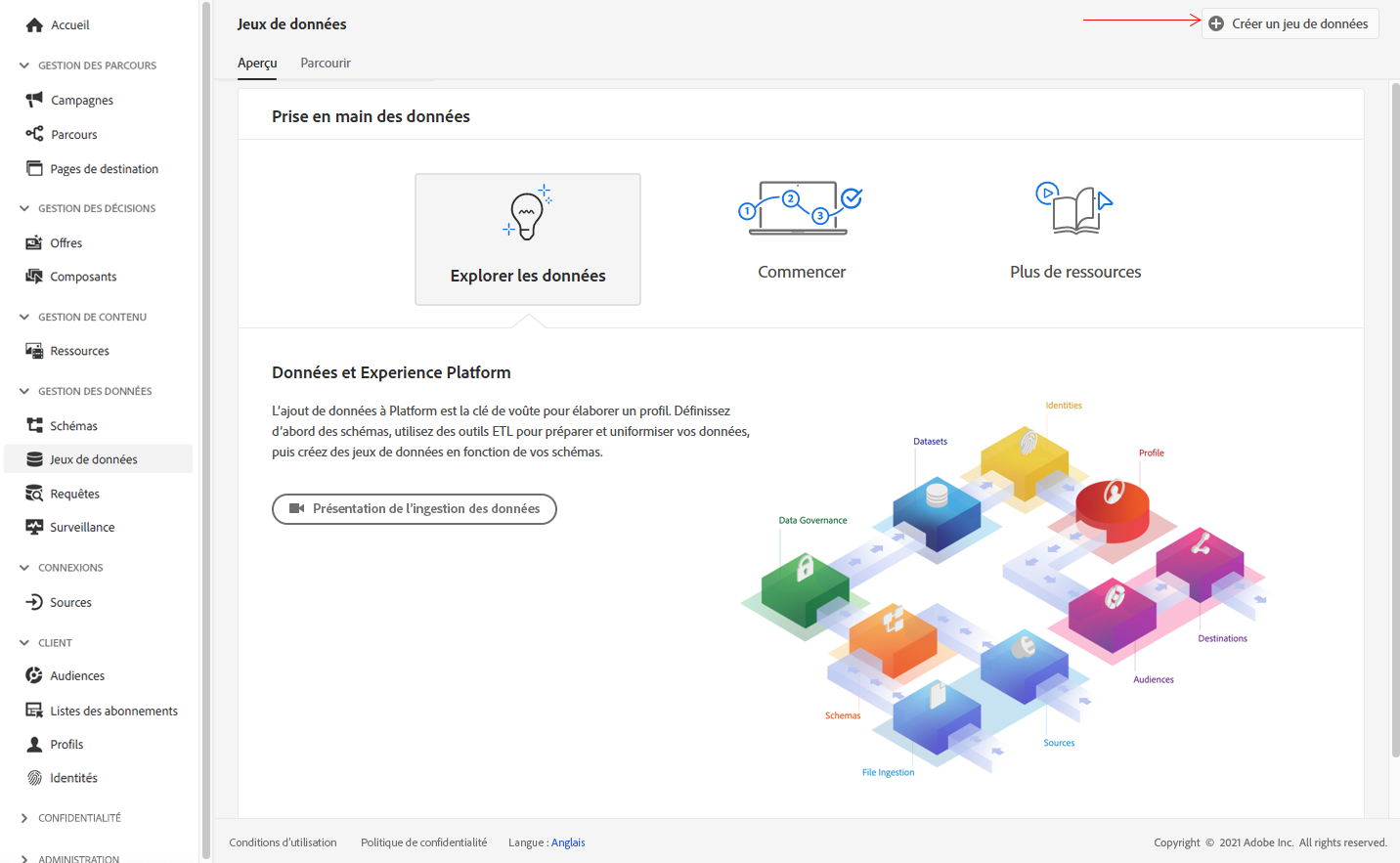Click the Ressources assets icon
1400x863 pixels.
click(34, 351)
